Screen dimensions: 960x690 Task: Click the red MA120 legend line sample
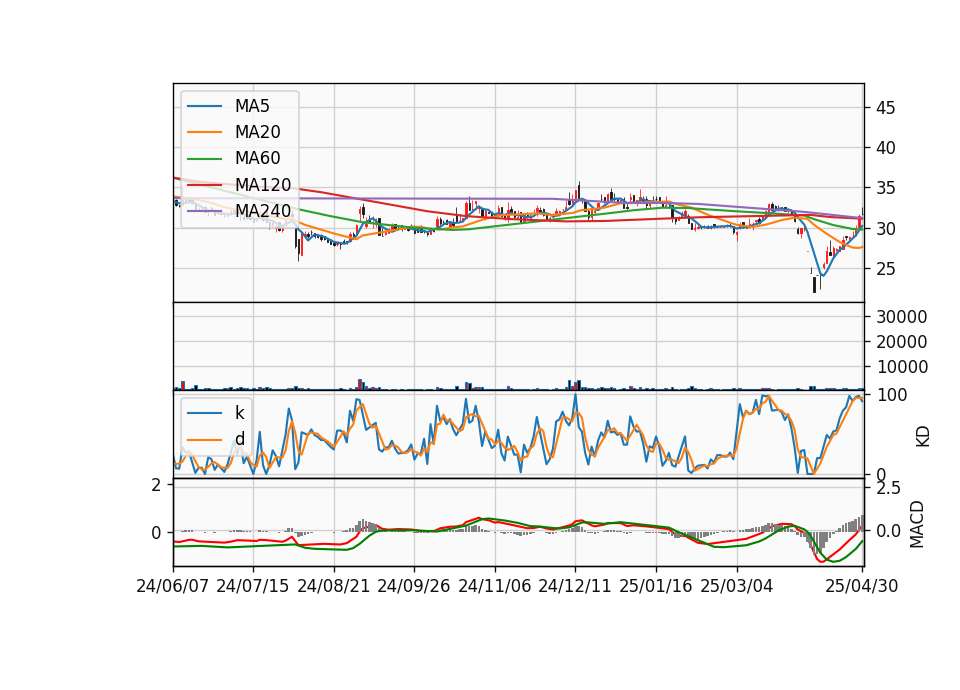[204, 185]
